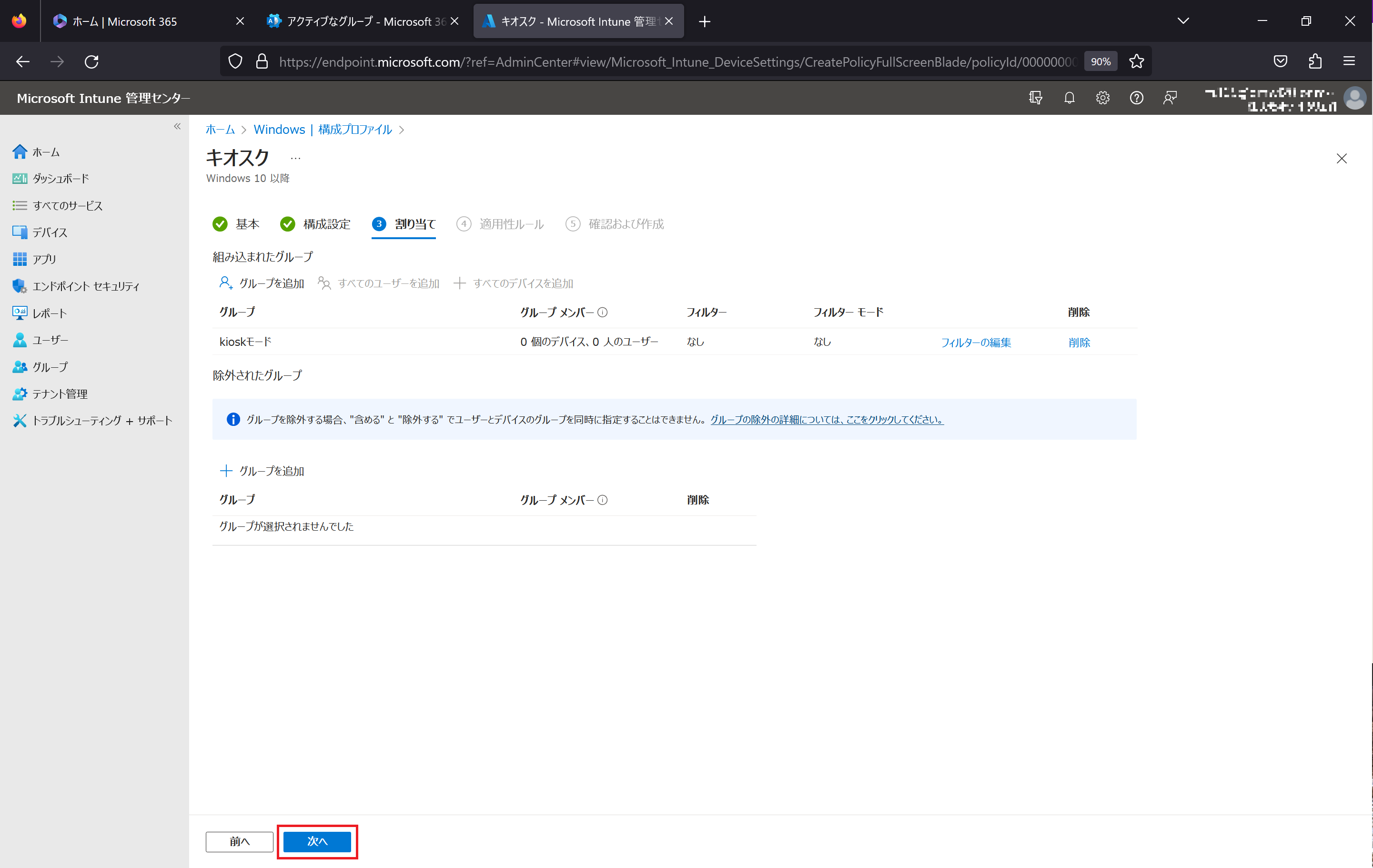This screenshot has width=1373, height=868.
Task: Edit filter for kioskモード group
Action: [976, 342]
